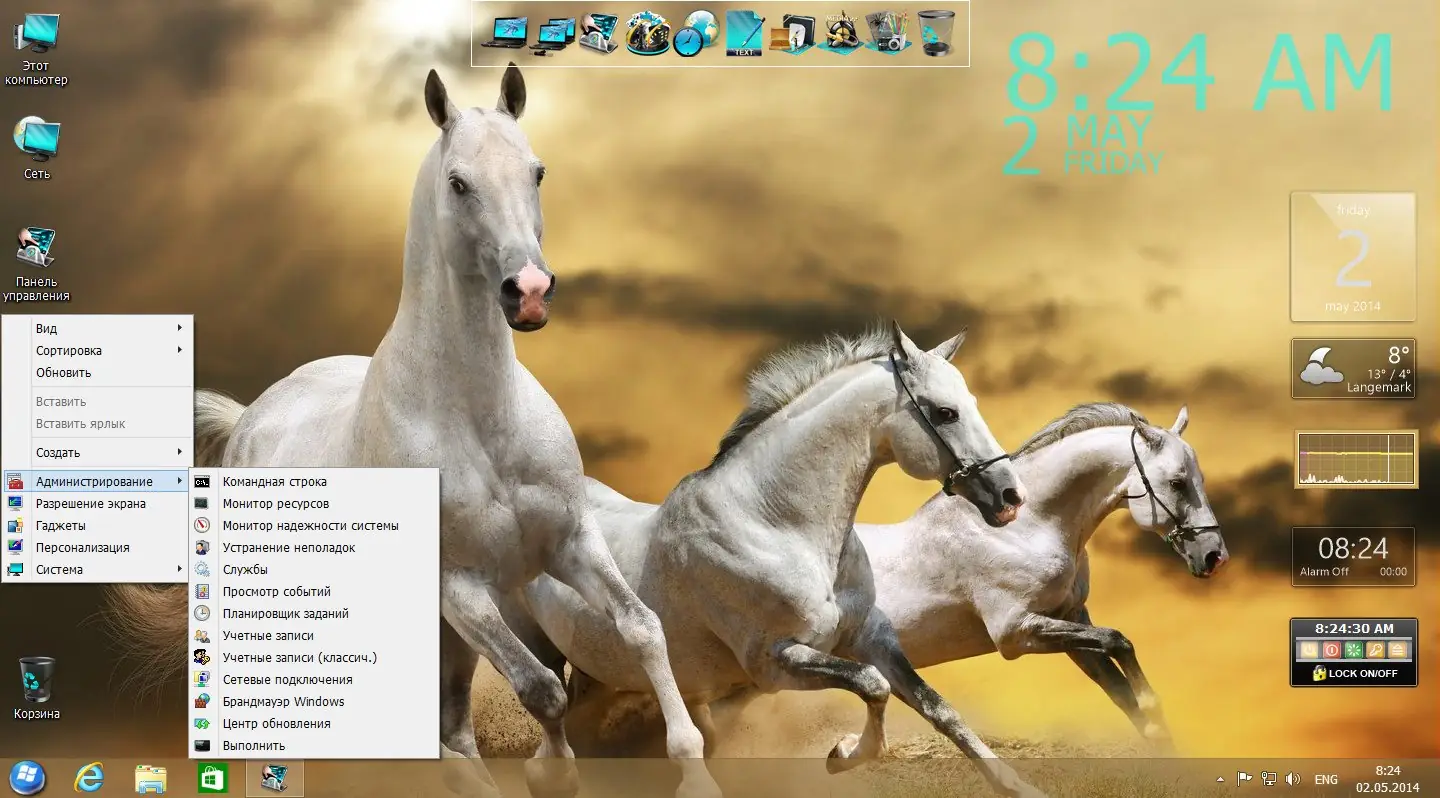
Task: Toggle the Alarm Off label on clock gadget
Action: pyautogui.click(x=1324, y=572)
